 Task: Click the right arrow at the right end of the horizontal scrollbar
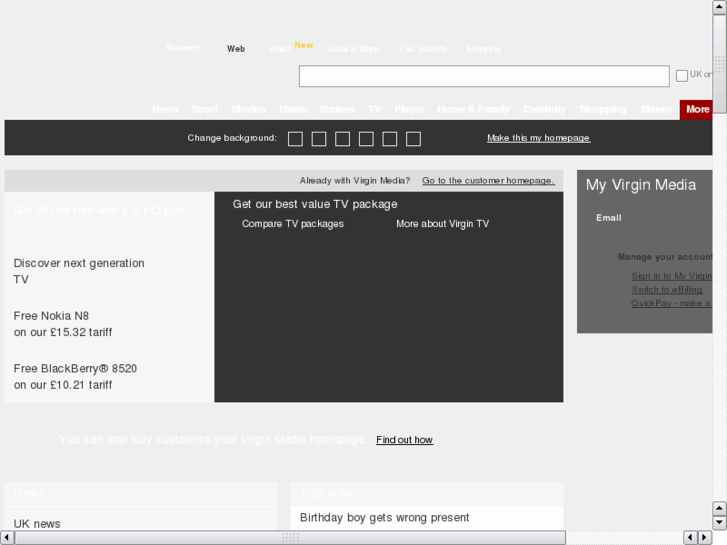pos(705,538)
